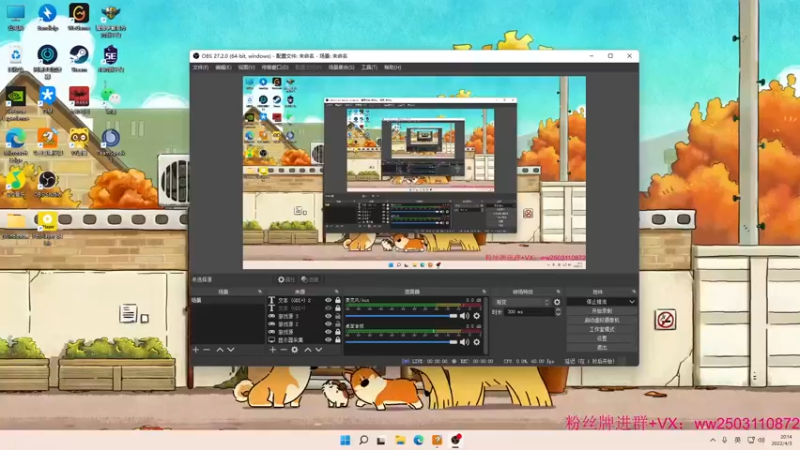Mute the desktop audio channel

pos(464,342)
